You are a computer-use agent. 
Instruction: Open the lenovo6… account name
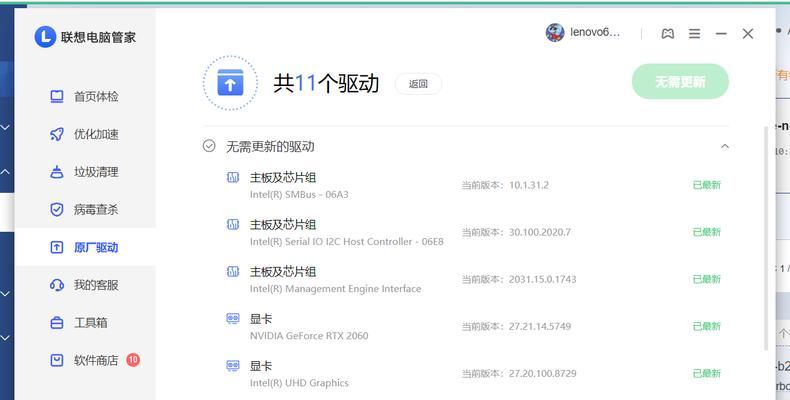pyautogui.click(x=595, y=33)
